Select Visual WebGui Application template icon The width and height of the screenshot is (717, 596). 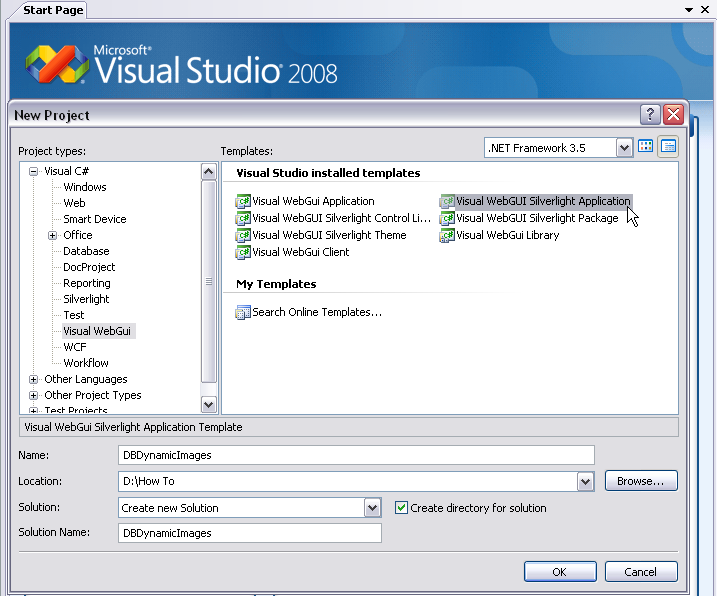point(243,201)
